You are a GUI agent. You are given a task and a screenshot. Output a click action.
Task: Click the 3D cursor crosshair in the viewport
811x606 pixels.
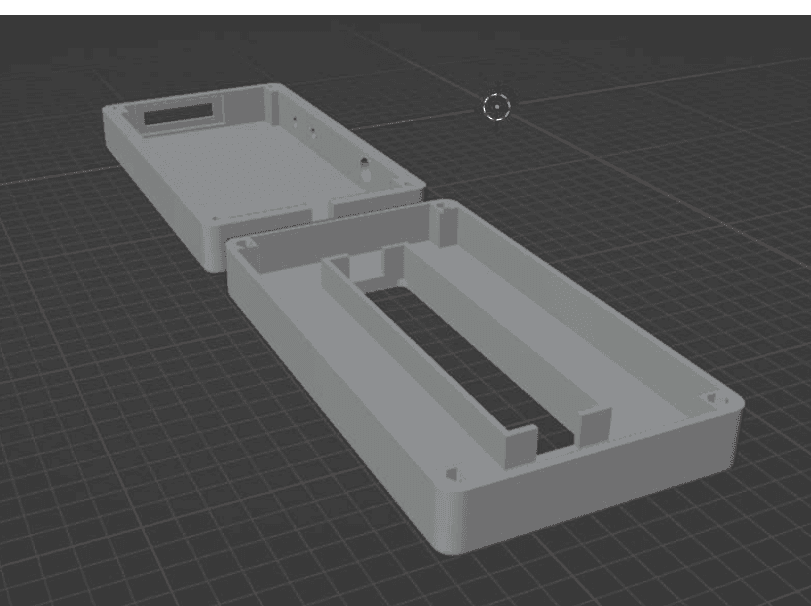[x=497, y=106]
